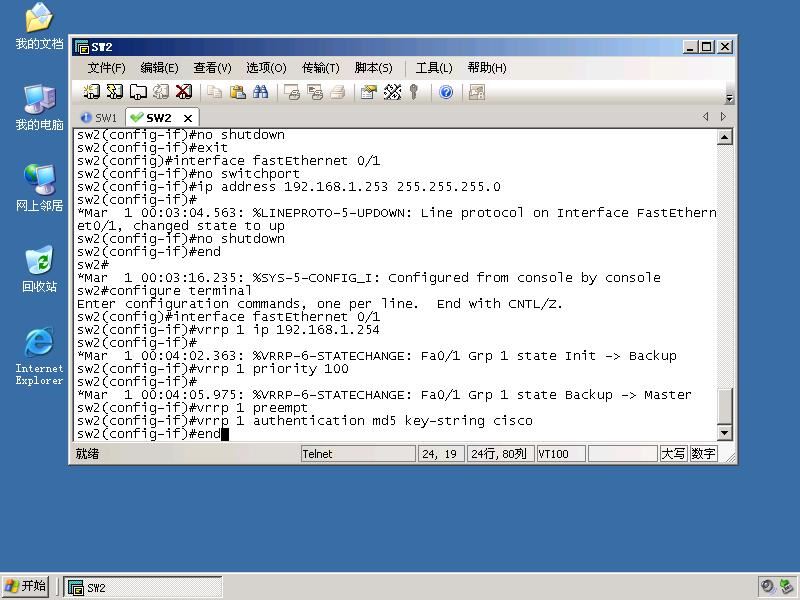
Task: Click the SW2 taskbar button
Action: (143, 587)
